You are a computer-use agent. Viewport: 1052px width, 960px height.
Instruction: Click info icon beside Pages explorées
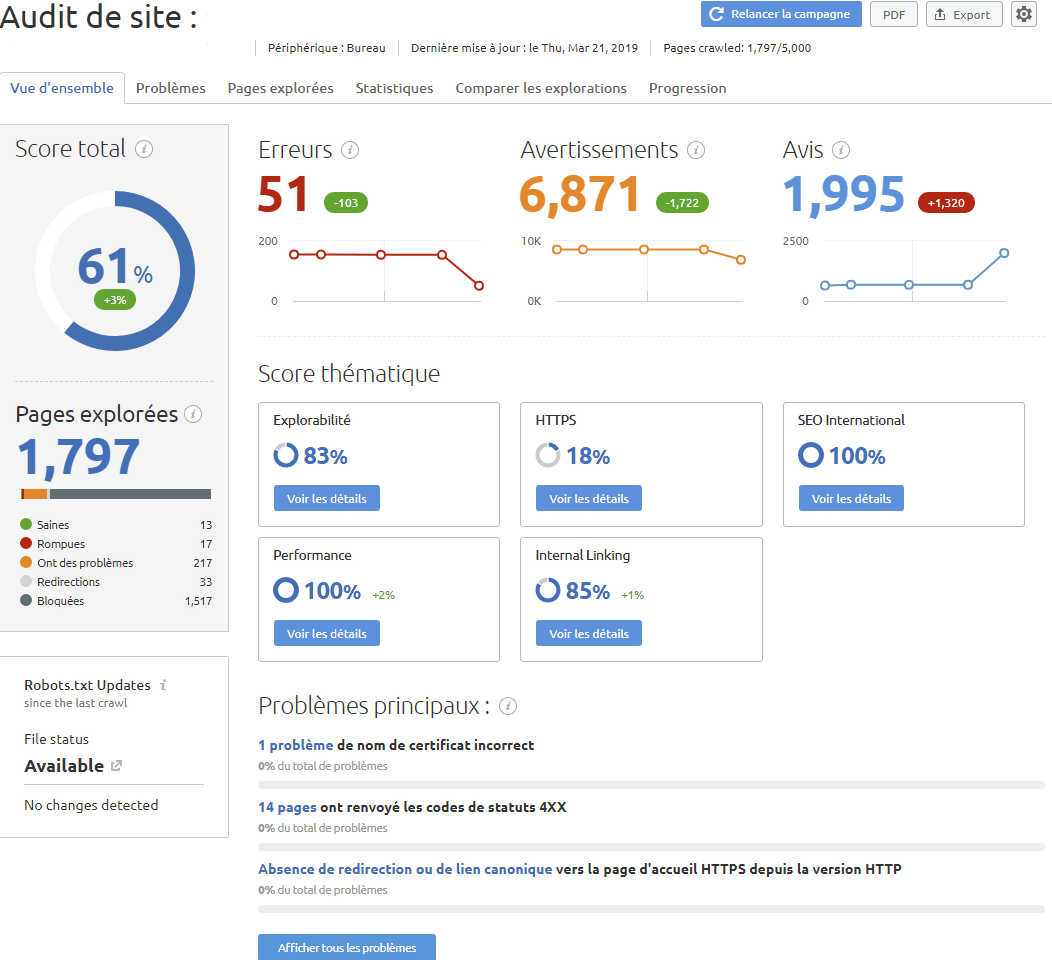click(x=194, y=414)
